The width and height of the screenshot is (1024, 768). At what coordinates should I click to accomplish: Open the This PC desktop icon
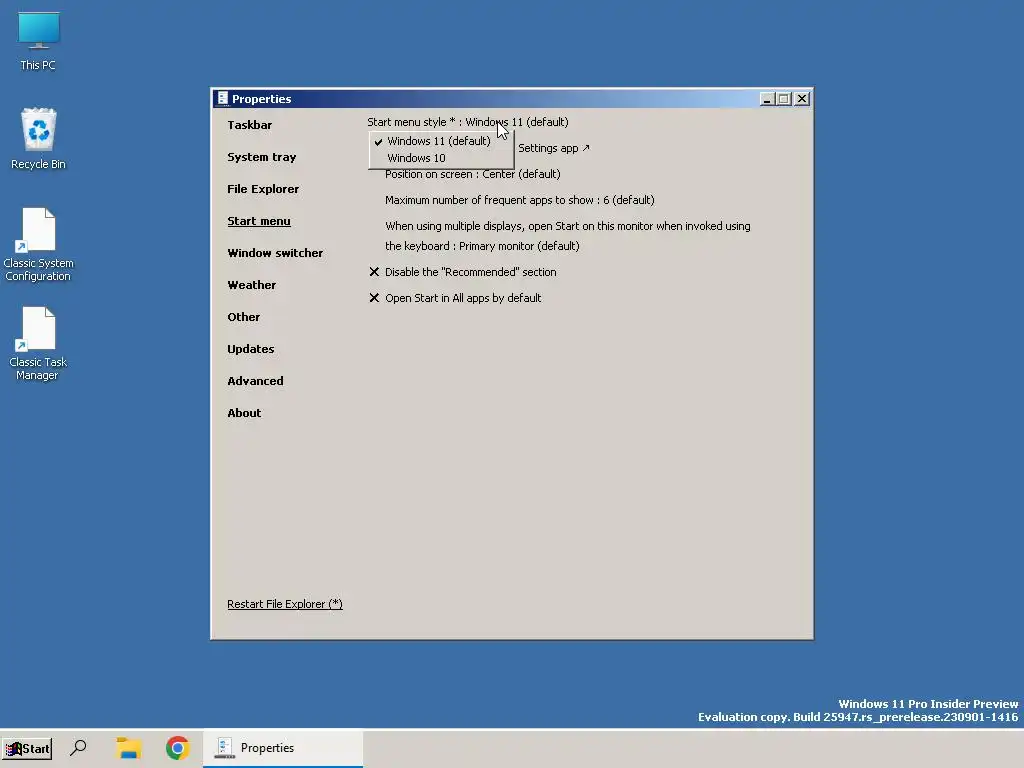pos(38,40)
